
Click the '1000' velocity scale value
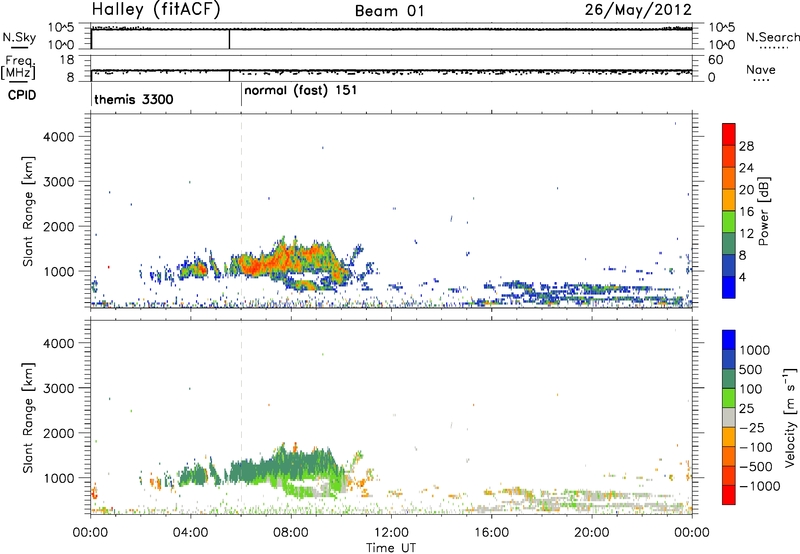[x=755, y=350]
